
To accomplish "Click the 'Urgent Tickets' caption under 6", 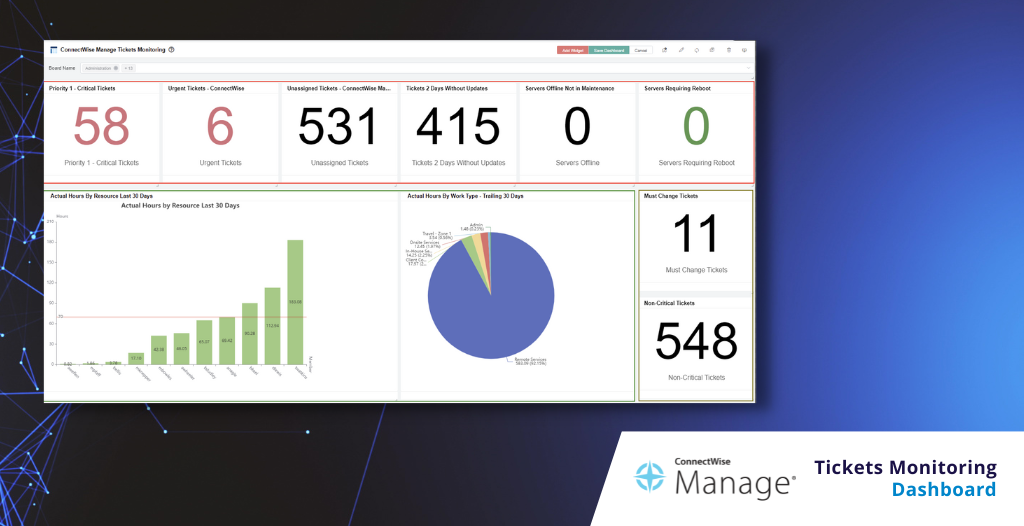I will pos(220,163).
